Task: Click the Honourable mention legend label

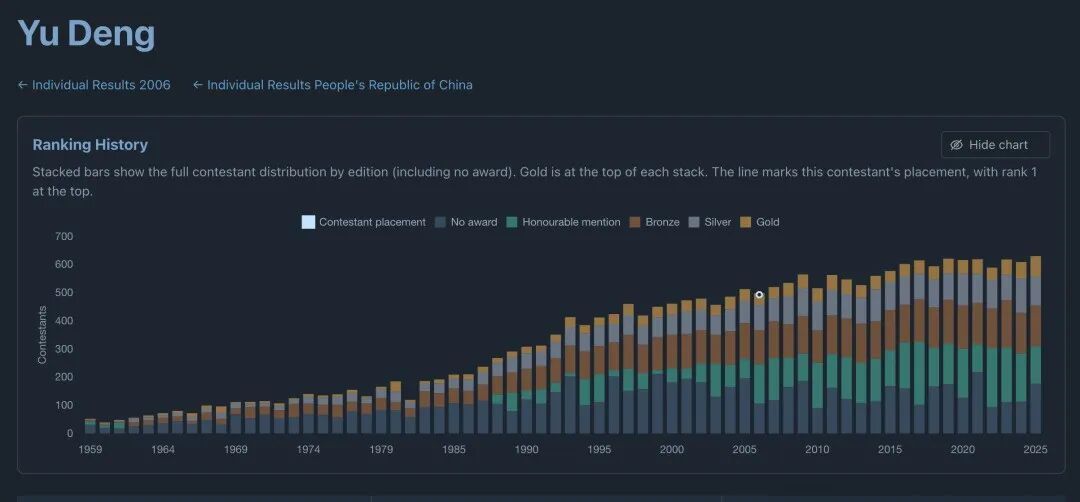Action: click(571, 222)
